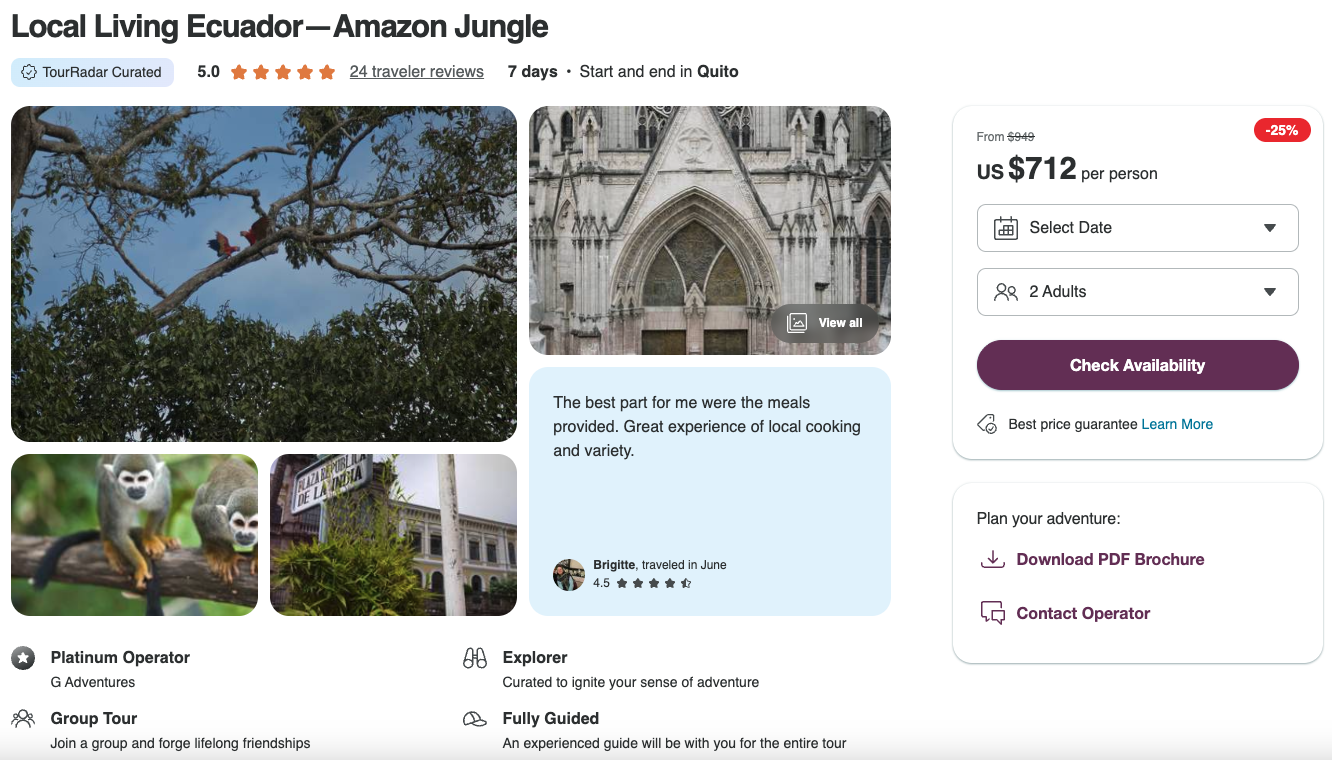Expand the 2 Adults traveler dropdown arrow
The image size is (1332, 760).
tap(1269, 292)
